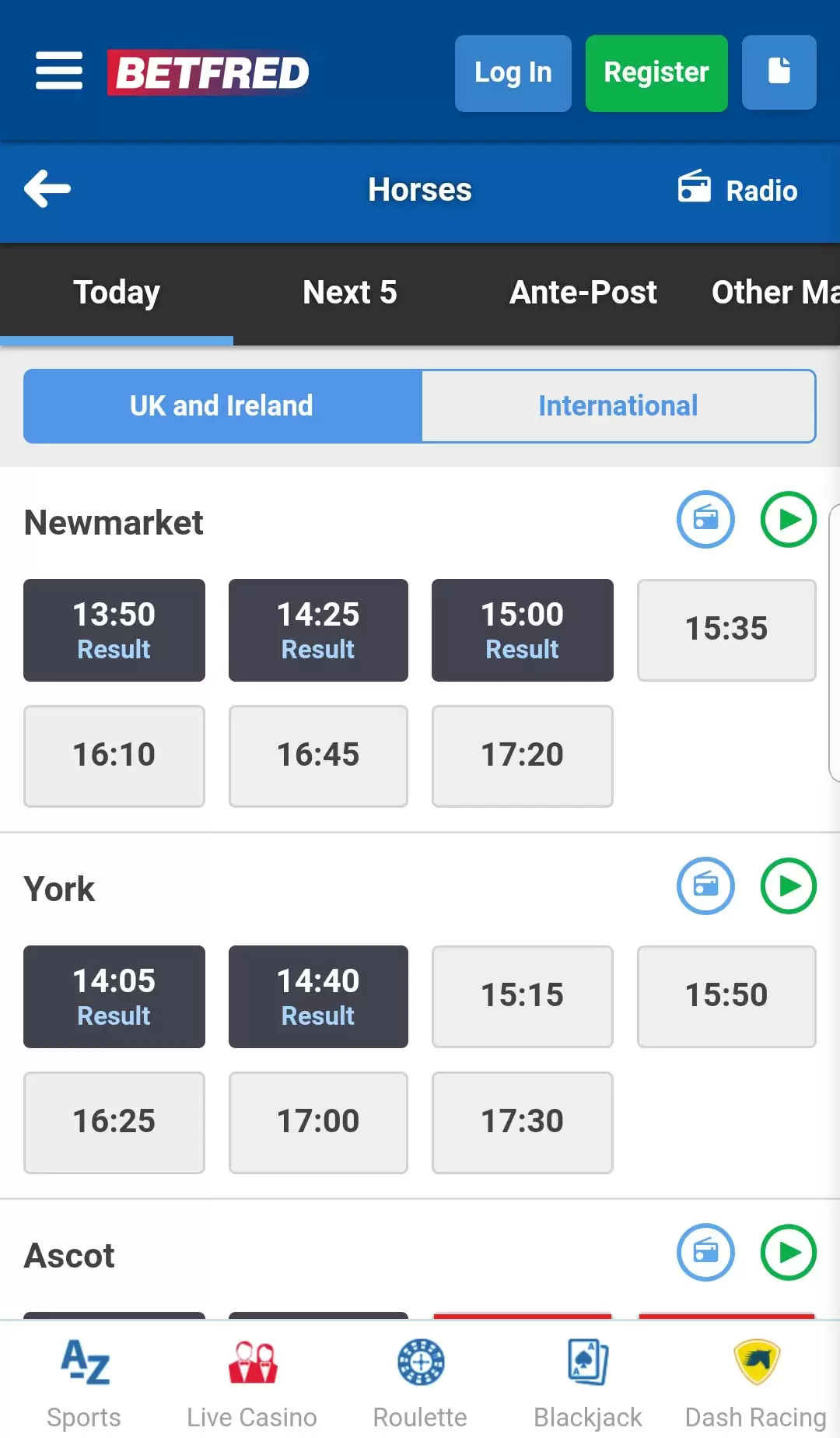Open Live Casino from bottom bar
The width and height of the screenshot is (840, 1438).
click(x=252, y=1384)
